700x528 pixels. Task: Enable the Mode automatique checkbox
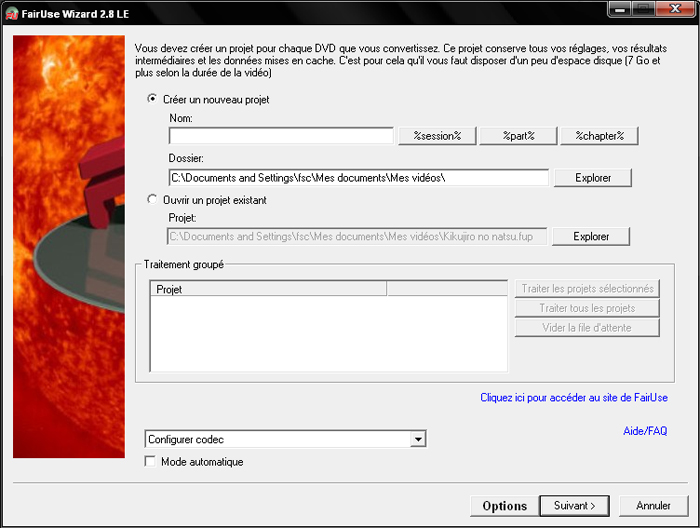click(150, 461)
